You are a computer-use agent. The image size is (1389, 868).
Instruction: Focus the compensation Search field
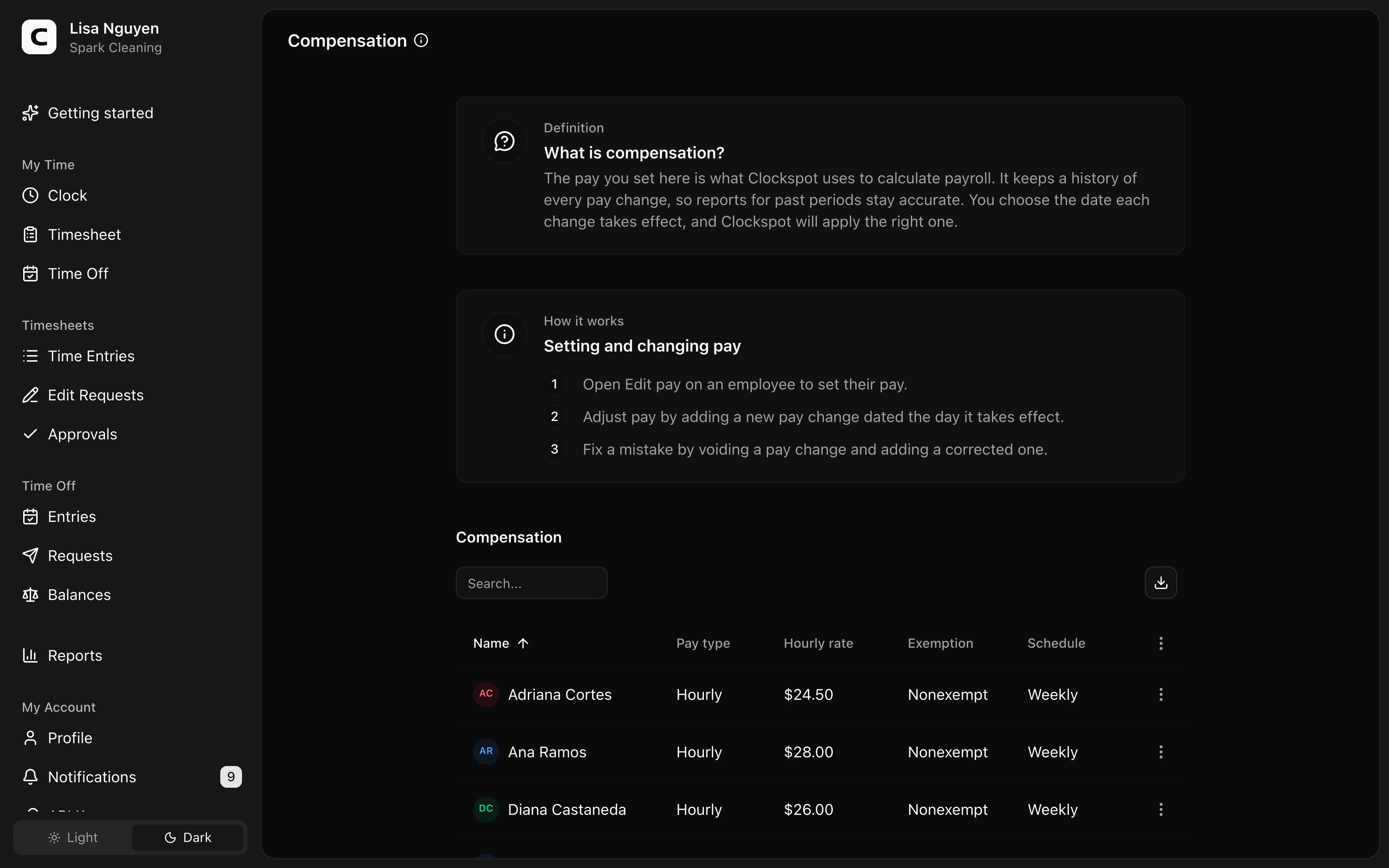(531, 583)
